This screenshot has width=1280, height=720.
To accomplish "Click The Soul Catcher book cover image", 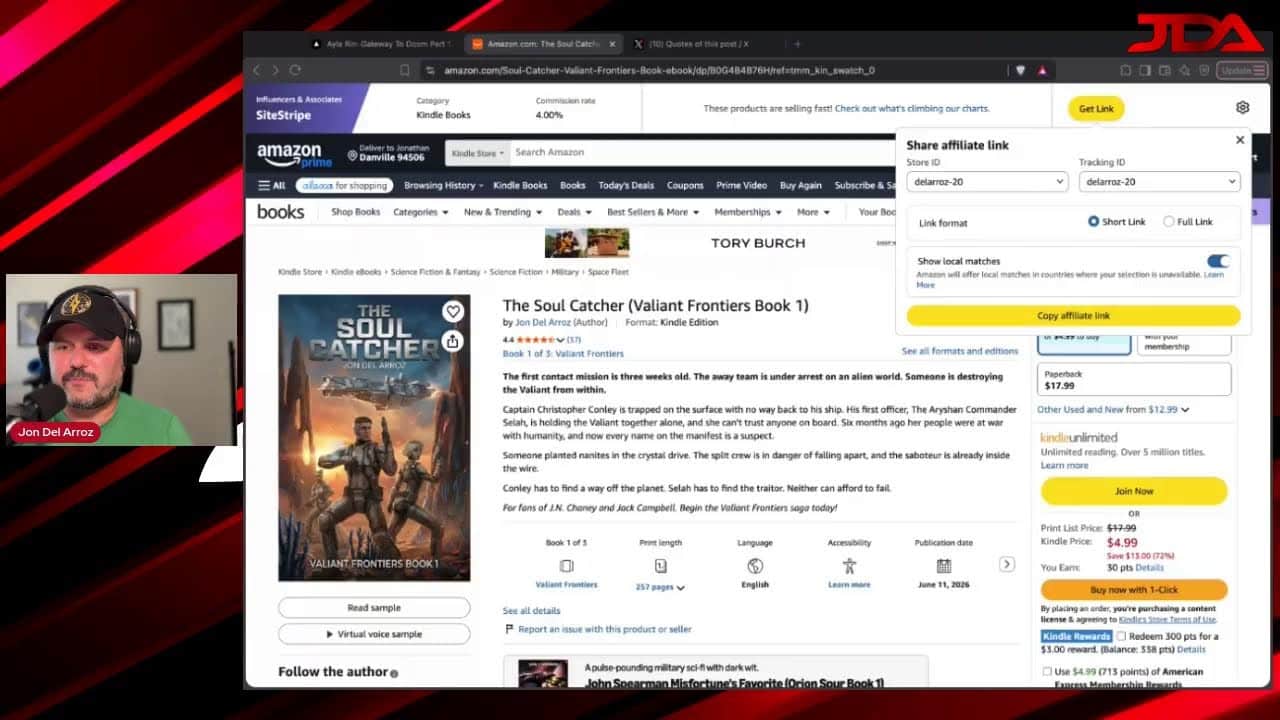I will tap(374, 438).
